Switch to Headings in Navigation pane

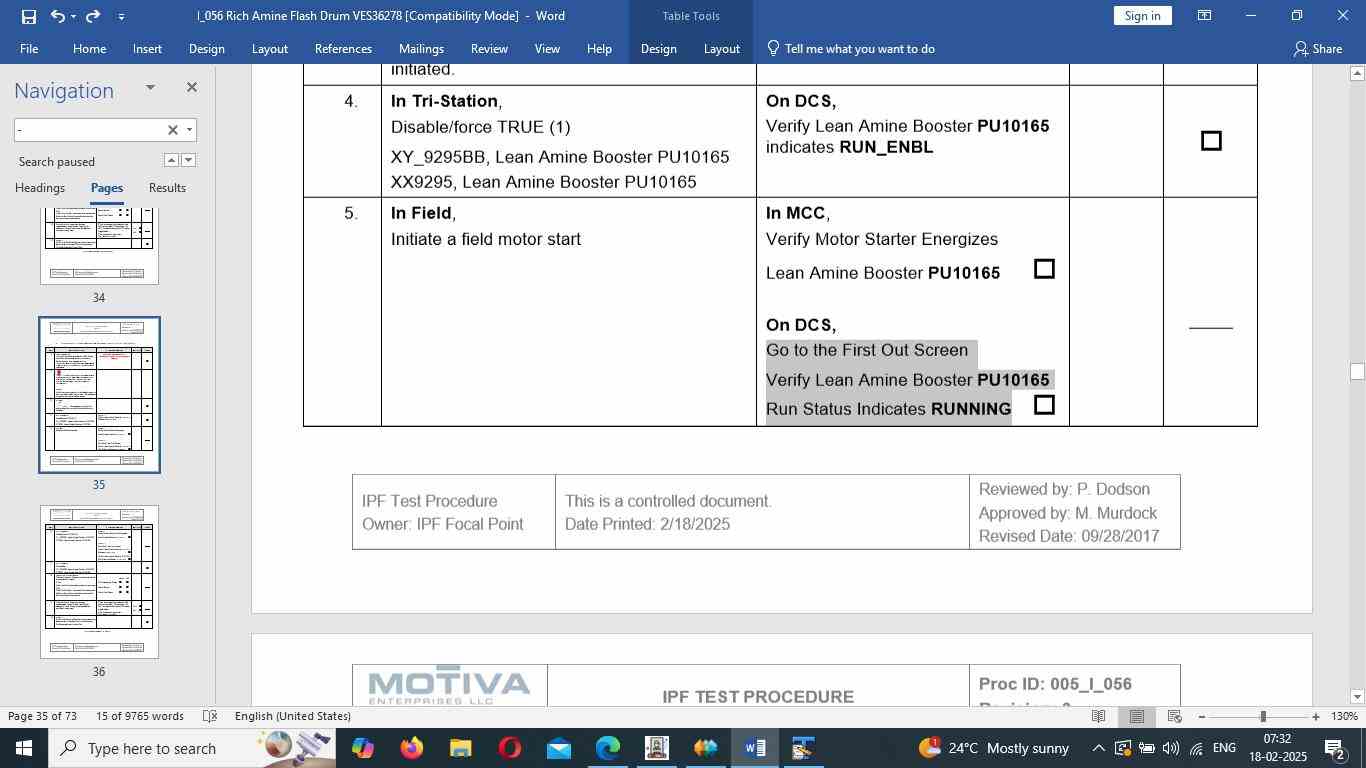[x=40, y=188]
